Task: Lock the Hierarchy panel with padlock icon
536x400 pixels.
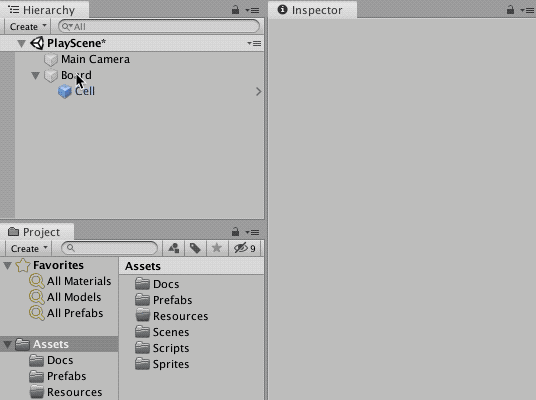Action: click(235, 10)
